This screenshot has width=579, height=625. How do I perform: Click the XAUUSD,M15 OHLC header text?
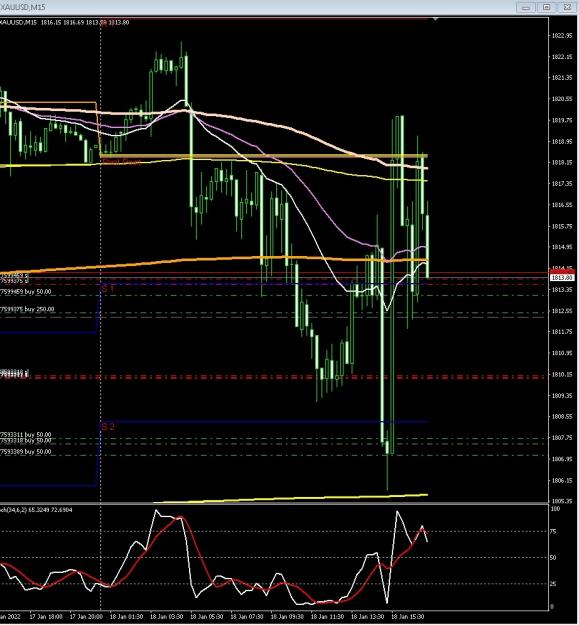pos(65,22)
